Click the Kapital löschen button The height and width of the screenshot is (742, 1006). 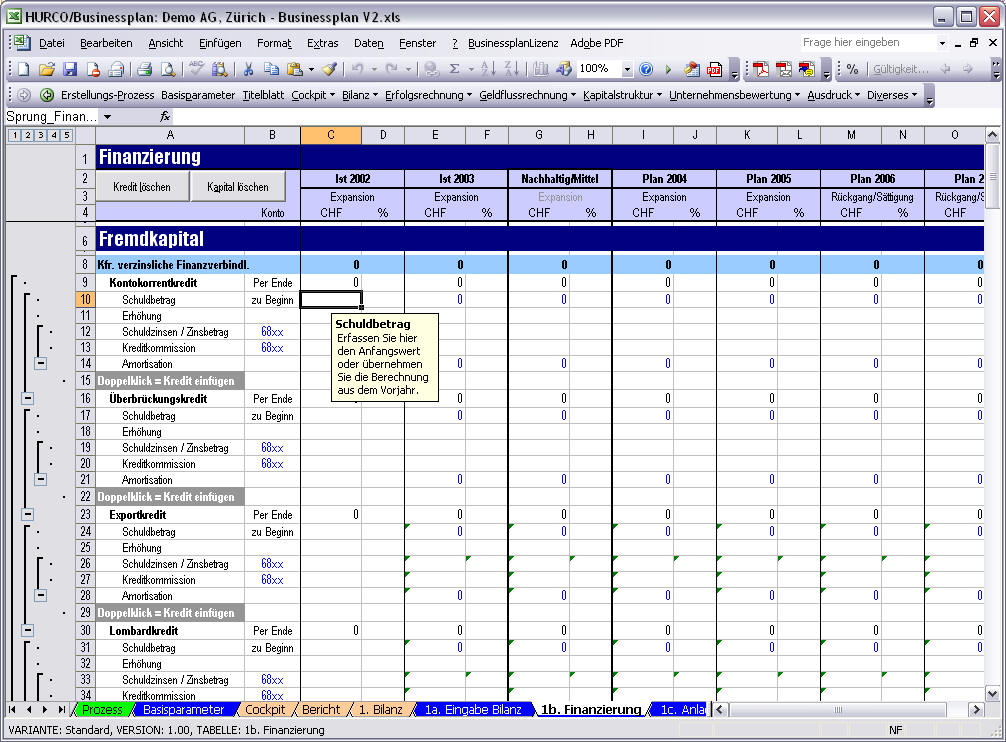[238, 187]
